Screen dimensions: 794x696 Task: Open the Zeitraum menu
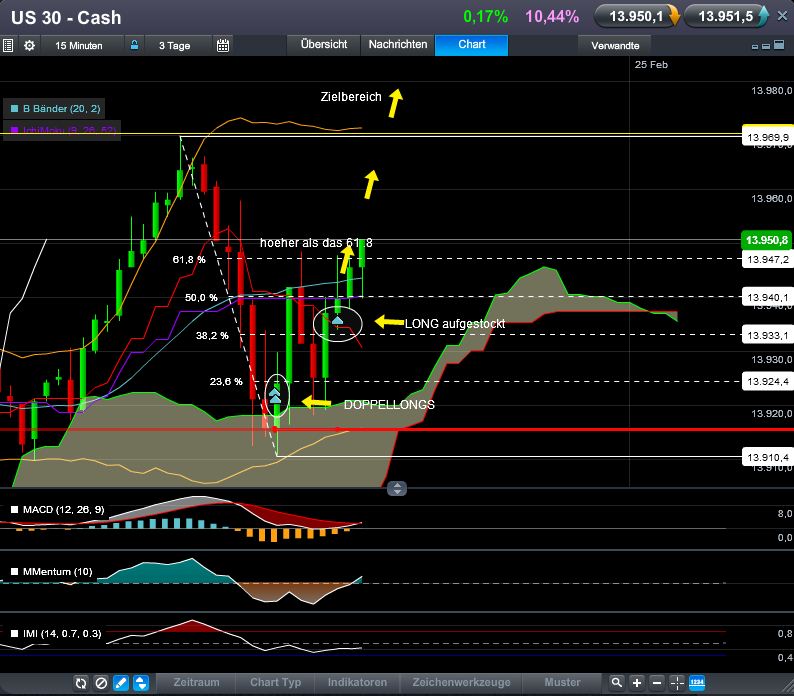click(x=196, y=682)
